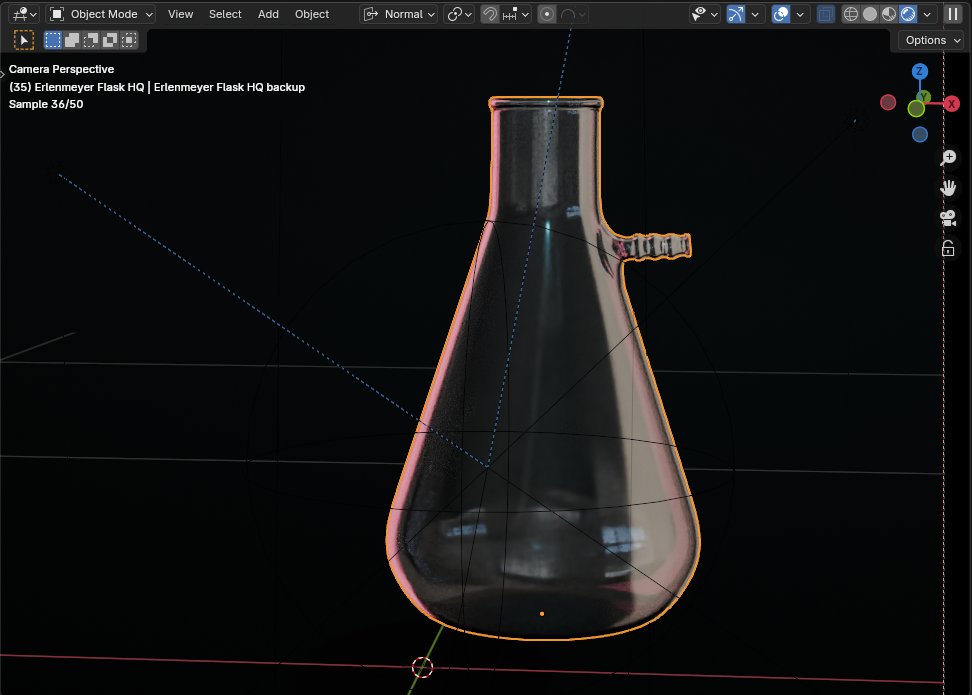Open the Object menu
This screenshot has width=972, height=695.
click(x=311, y=14)
